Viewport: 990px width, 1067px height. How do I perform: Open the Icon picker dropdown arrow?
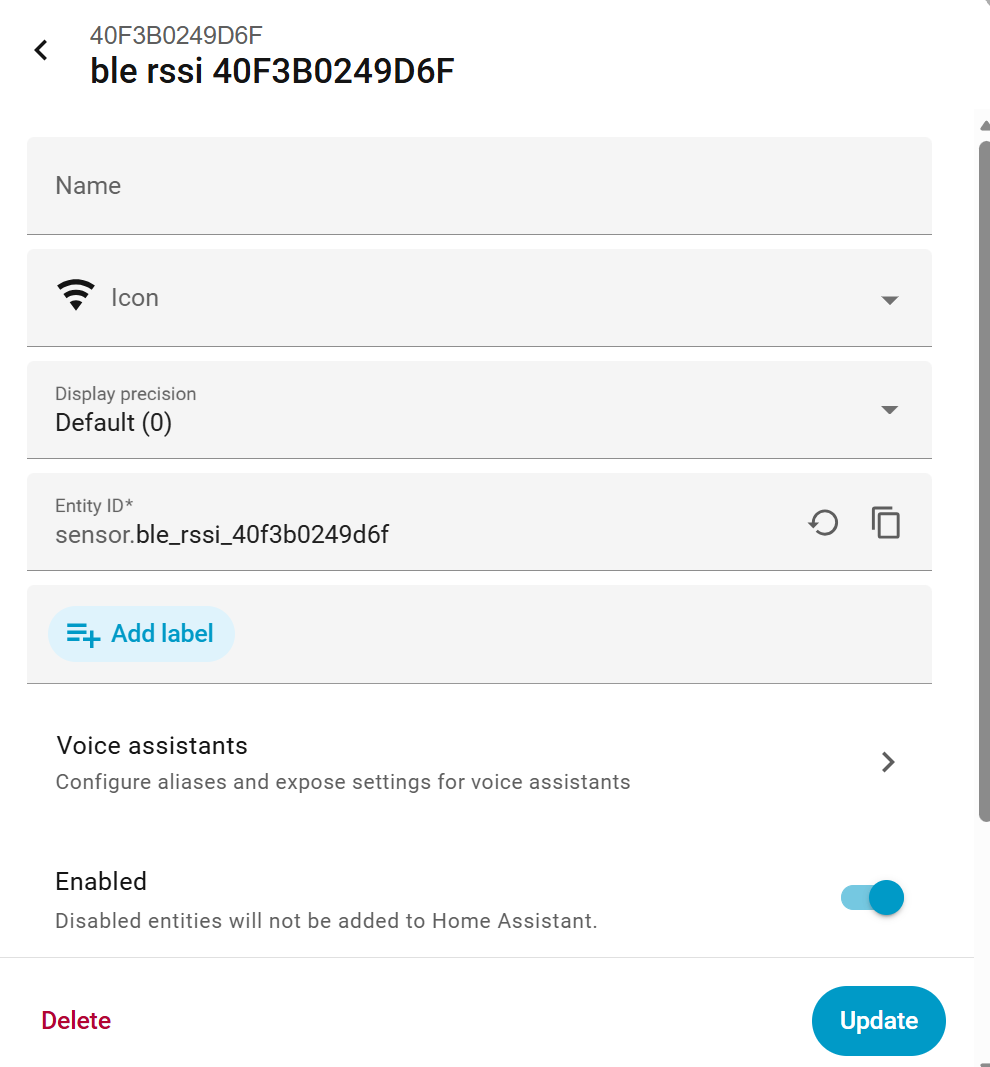click(889, 300)
